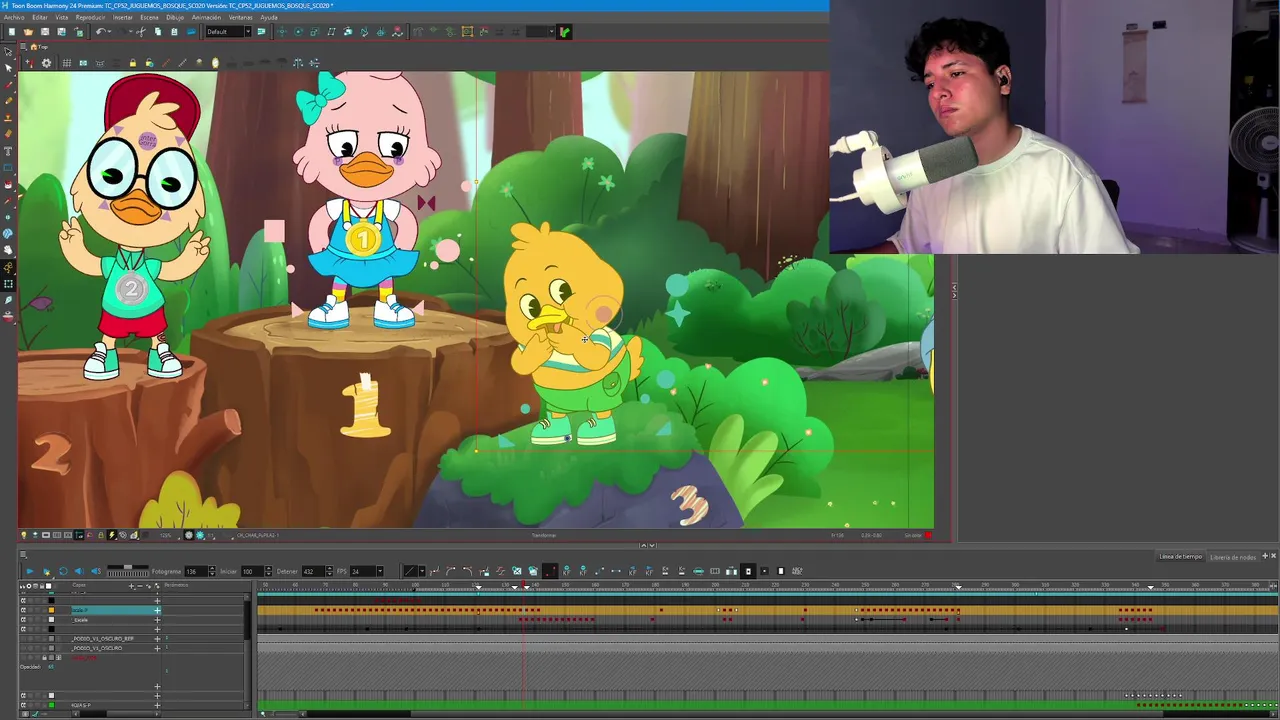Viewport: 1280px width, 720px height.
Task: Click the Paste clipboard icon
Action: tap(174, 32)
